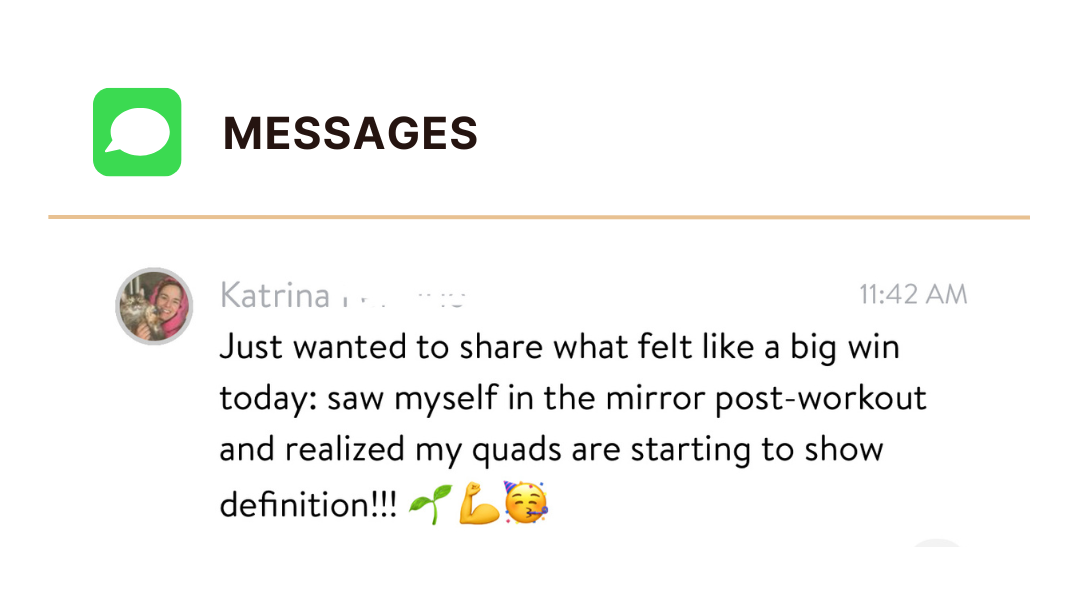Select the word "post-workout" in message
The width and height of the screenshot is (1080, 608).
tap(821, 399)
